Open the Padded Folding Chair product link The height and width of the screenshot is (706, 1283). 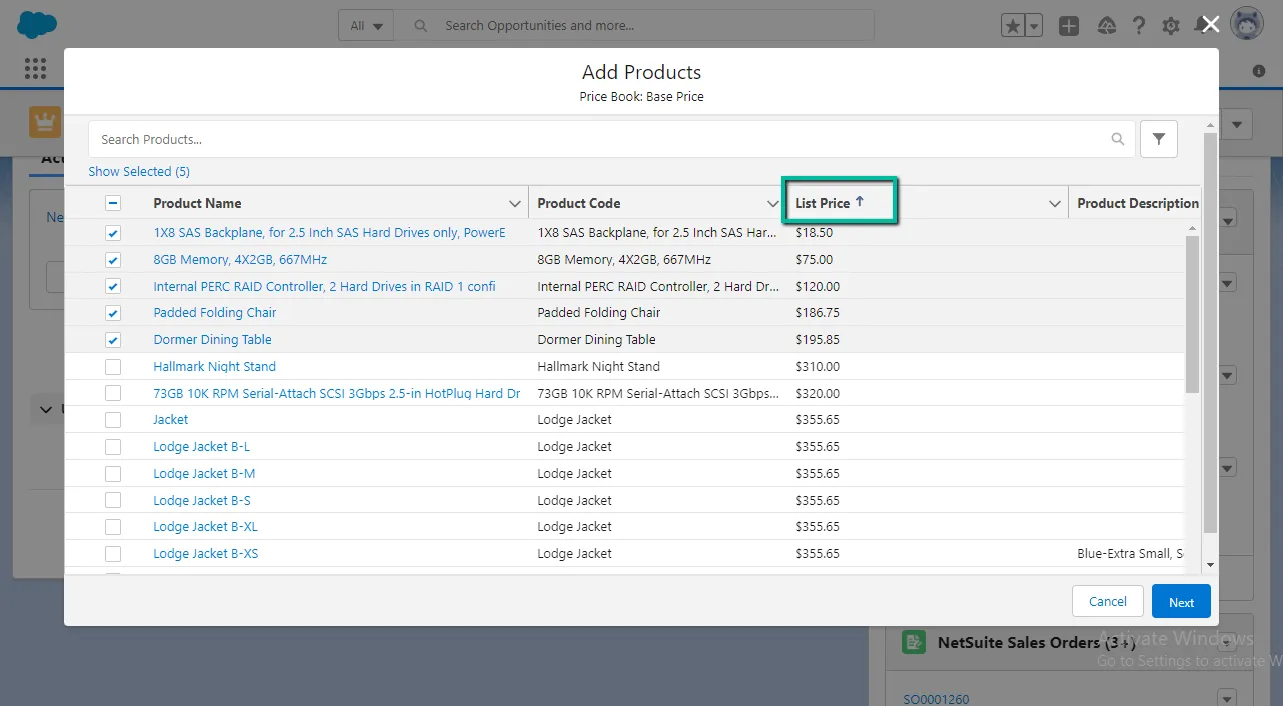click(214, 313)
